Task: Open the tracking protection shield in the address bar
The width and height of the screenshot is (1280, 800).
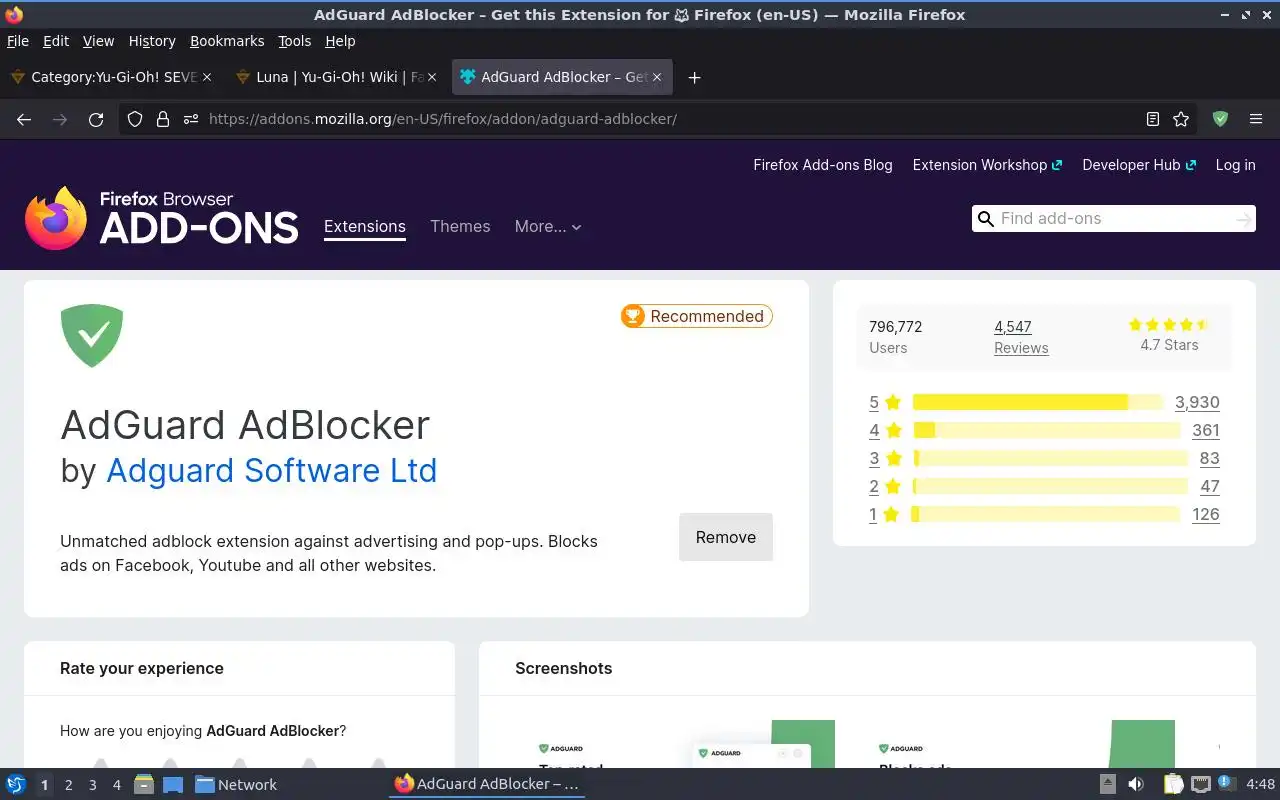Action: [135, 119]
